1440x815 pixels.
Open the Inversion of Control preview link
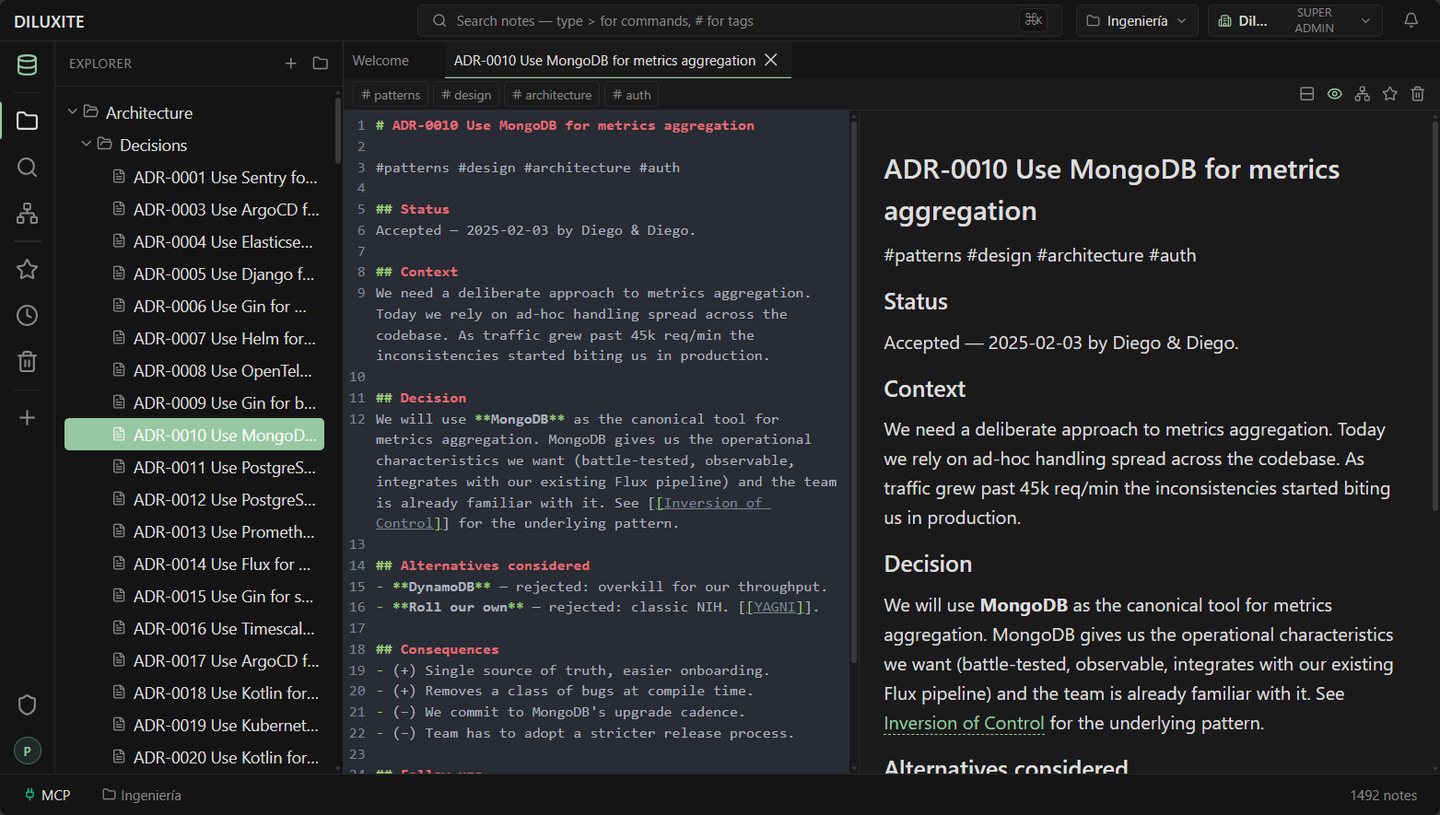(x=964, y=723)
